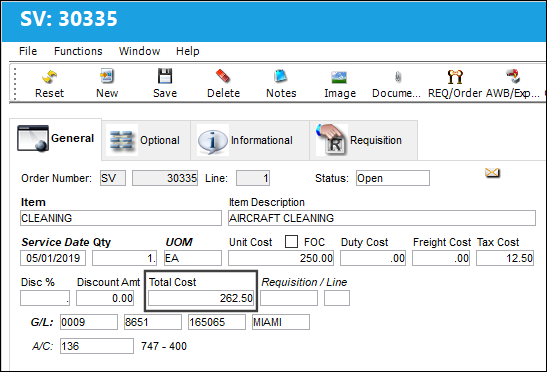Viewport: 547px width, 372px height.
Task: Click the Reset toolbar icon
Action: tap(49, 77)
